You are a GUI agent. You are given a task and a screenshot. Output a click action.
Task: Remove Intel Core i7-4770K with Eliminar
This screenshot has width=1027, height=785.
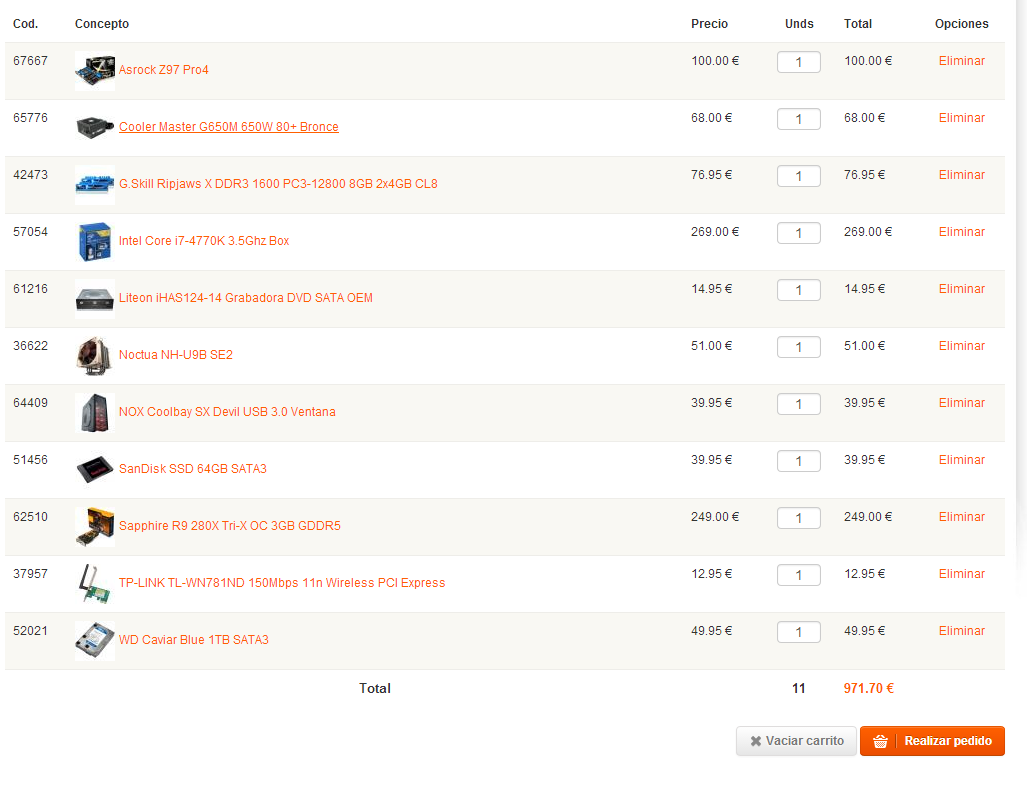(x=962, y=232)
